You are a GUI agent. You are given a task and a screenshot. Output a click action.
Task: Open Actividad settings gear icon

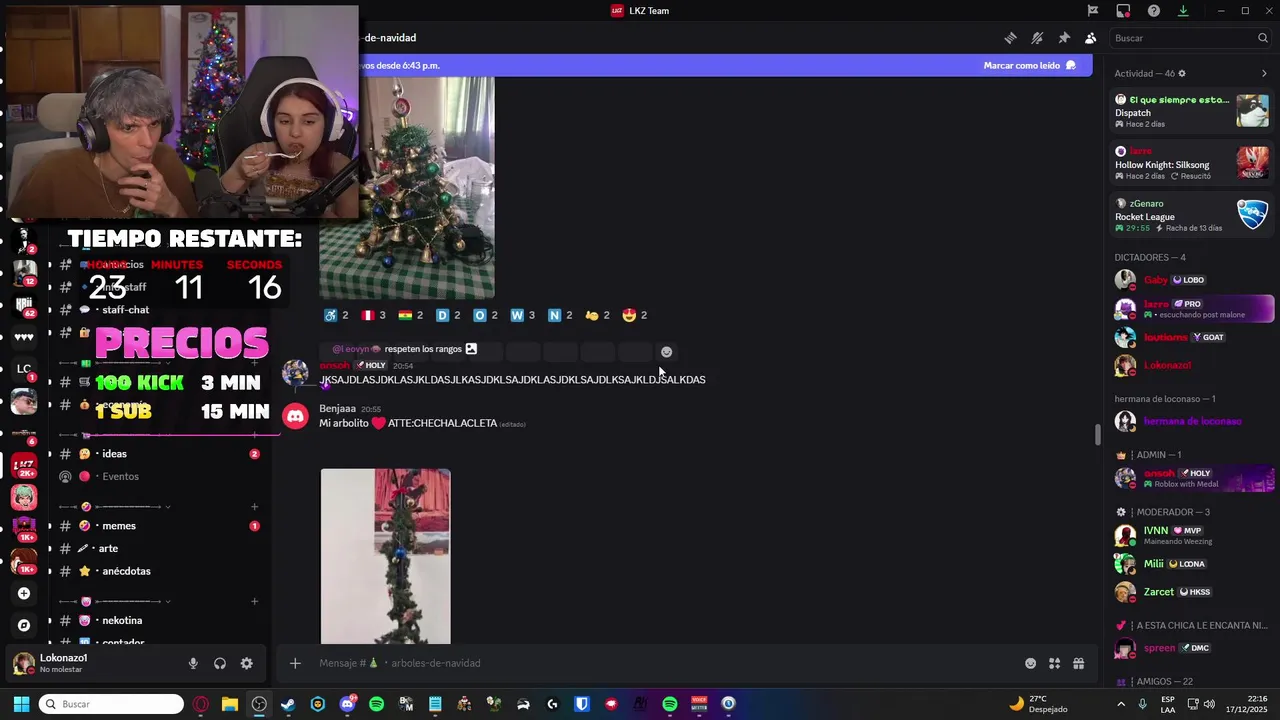(1182, 74)
